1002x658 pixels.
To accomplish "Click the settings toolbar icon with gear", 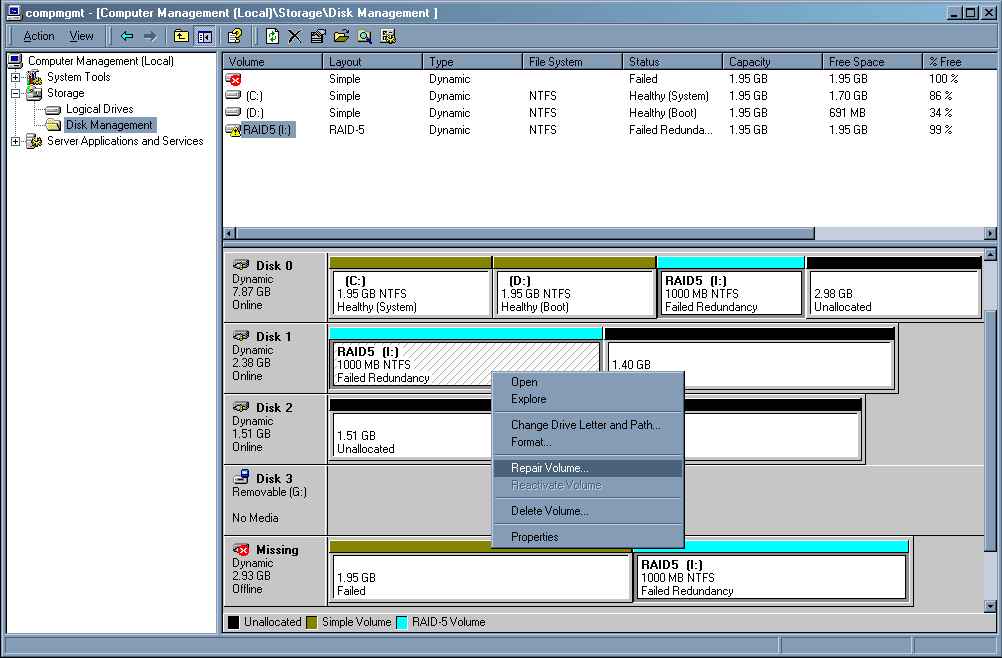I will coord(388,36).
